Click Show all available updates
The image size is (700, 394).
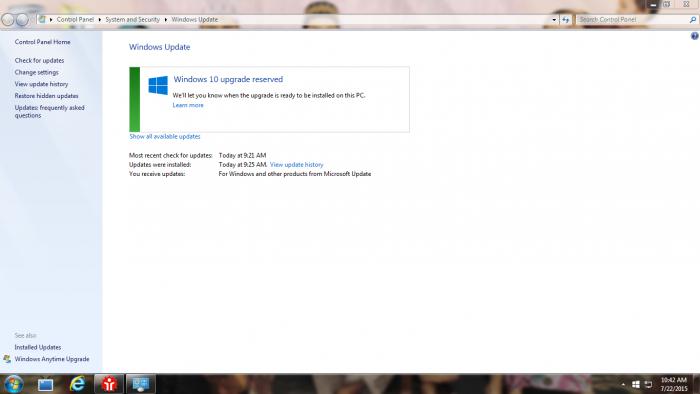point(165,137)
